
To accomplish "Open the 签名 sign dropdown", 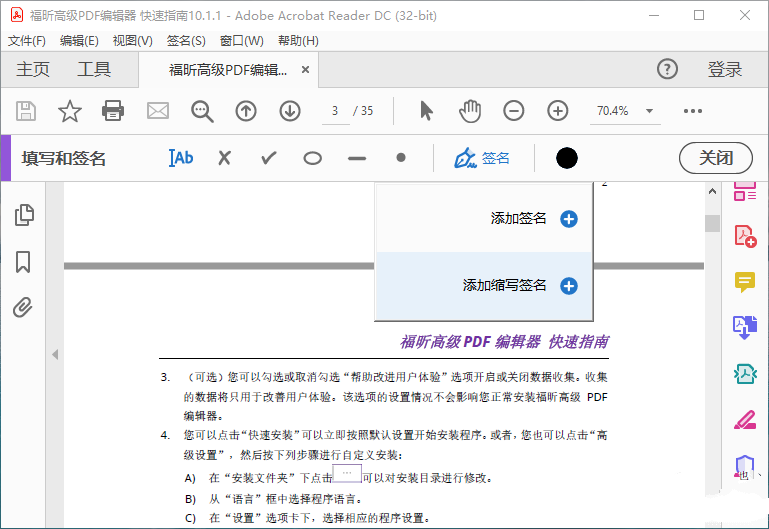I will tap(482, 158).
